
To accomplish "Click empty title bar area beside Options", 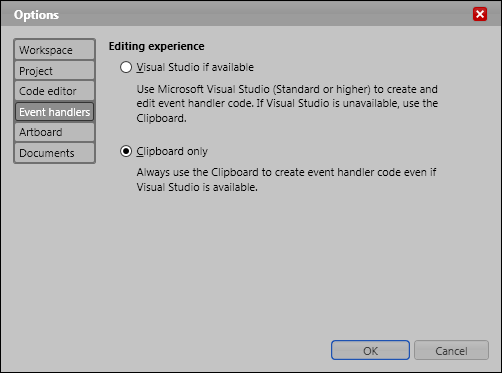I will (x=263, y=14).
